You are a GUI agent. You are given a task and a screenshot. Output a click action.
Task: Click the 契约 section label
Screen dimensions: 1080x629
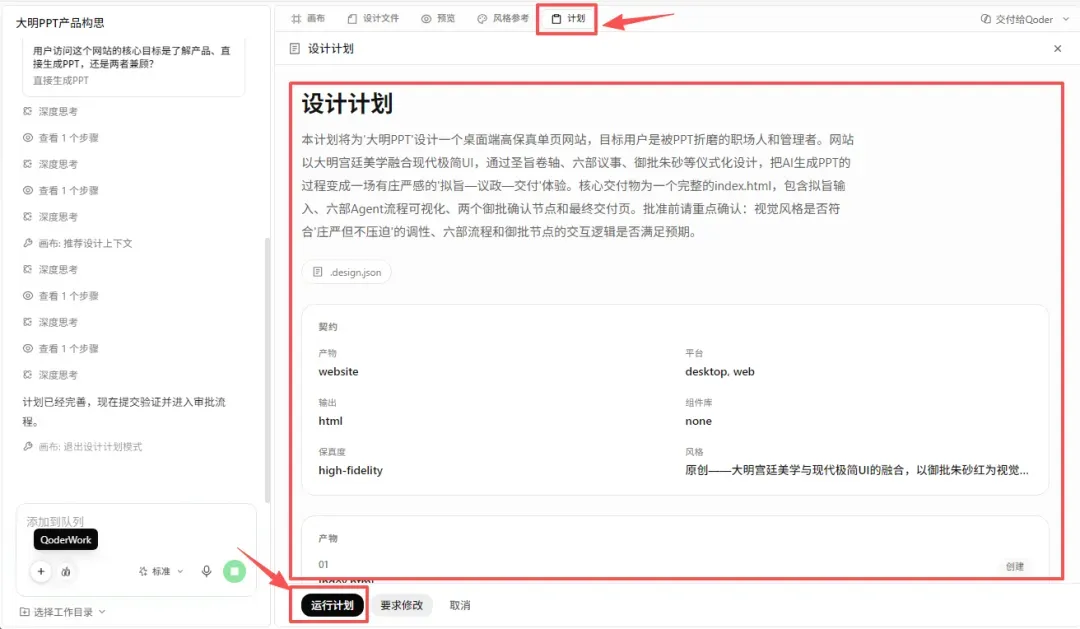pyautogui.click(x=328, y=327)
